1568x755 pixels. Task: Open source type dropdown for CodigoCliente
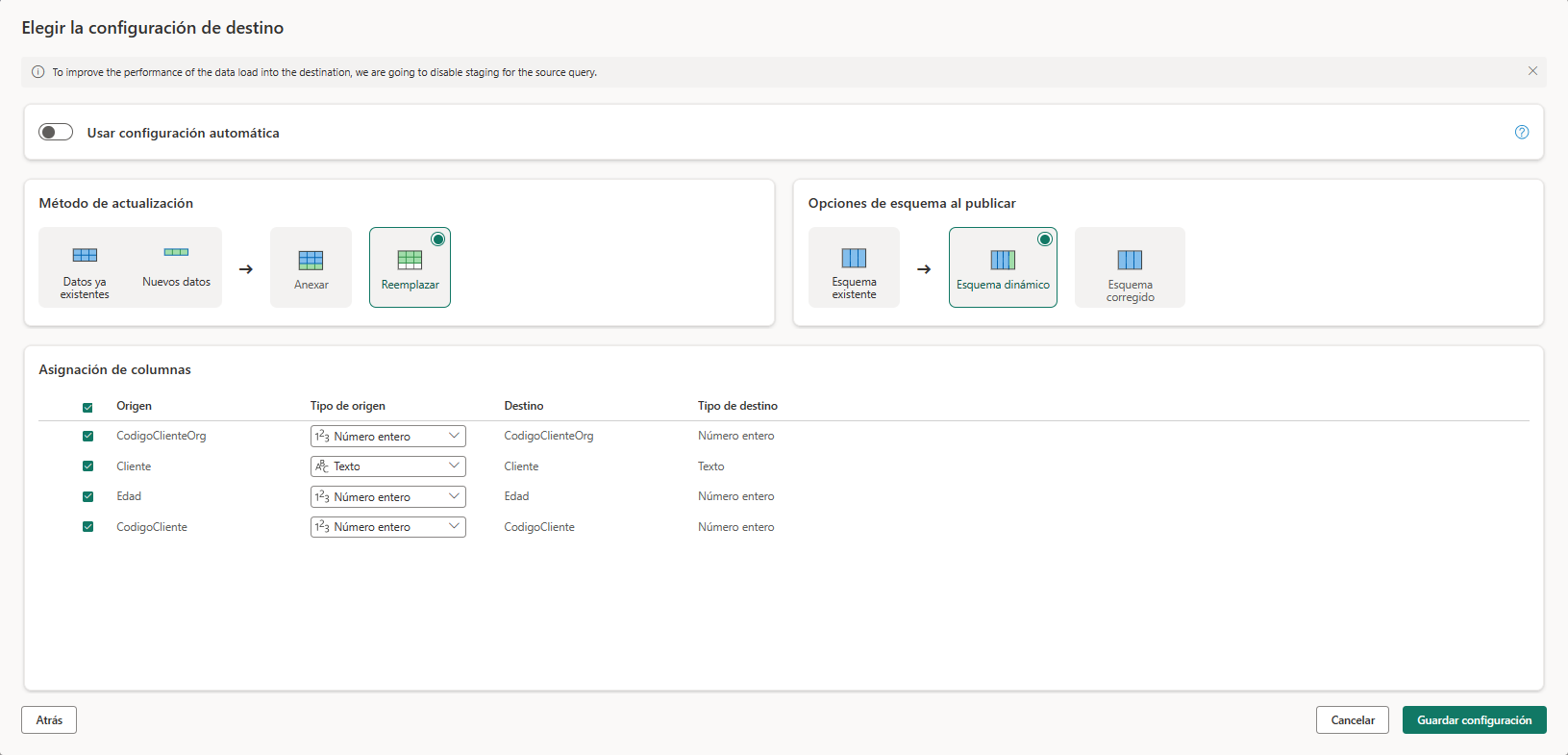pyautogui.click(x=387, y=527)
